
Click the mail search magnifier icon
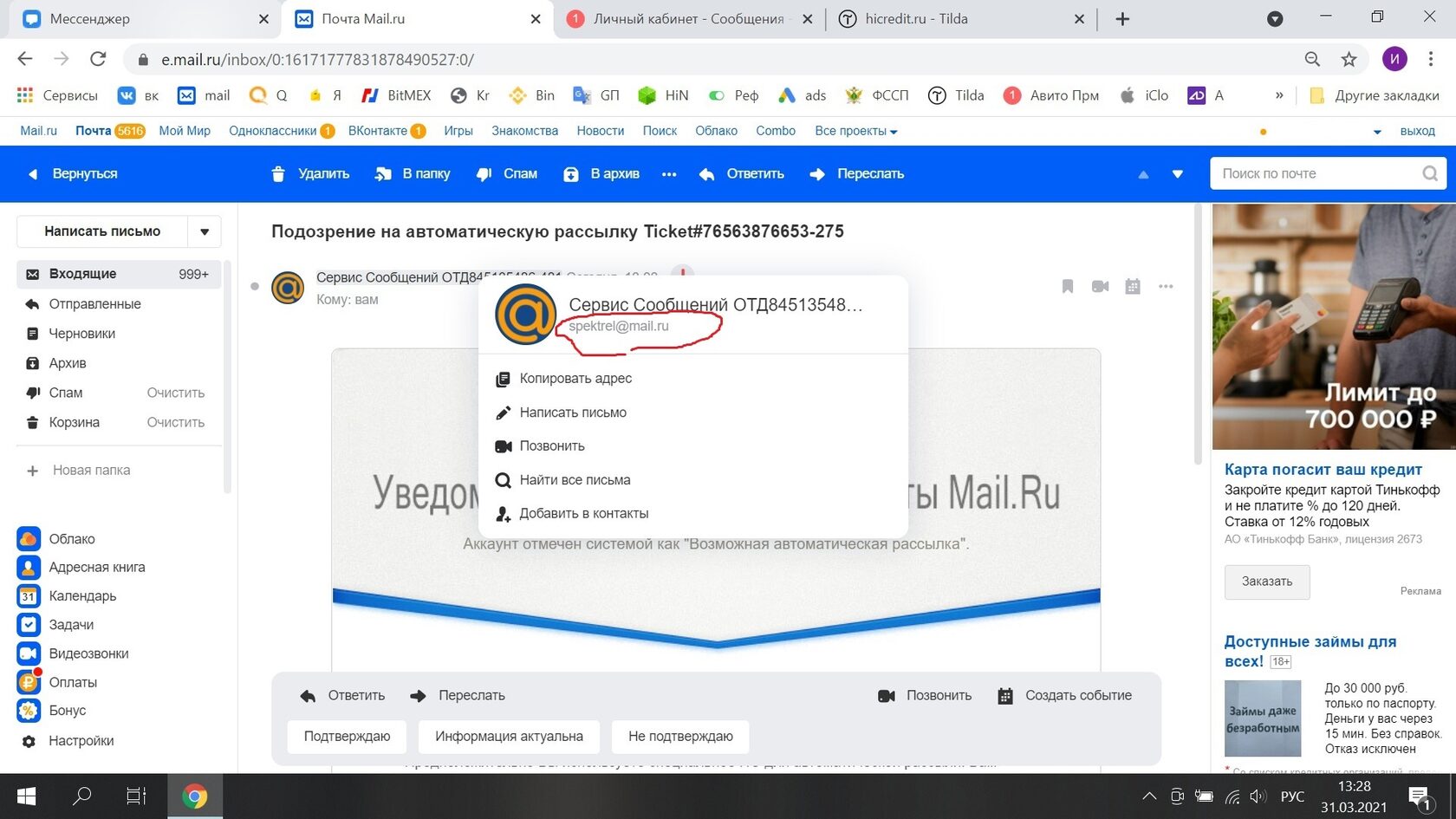click(x=1430, y=174)
